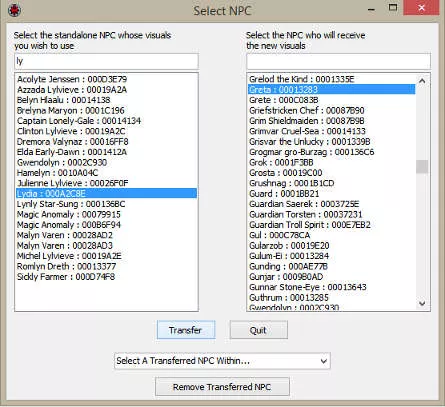Image resolution: width=445 pixels, height=407 pixels.
Task: Select Gunnar Stone-Eye in the right list
Action: [308, 287]
